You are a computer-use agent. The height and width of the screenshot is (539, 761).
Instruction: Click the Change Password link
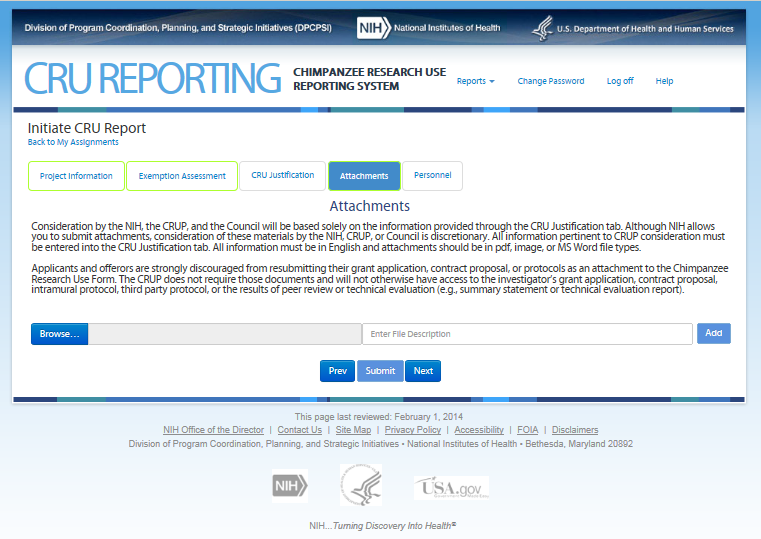click(x=550, y=81)
